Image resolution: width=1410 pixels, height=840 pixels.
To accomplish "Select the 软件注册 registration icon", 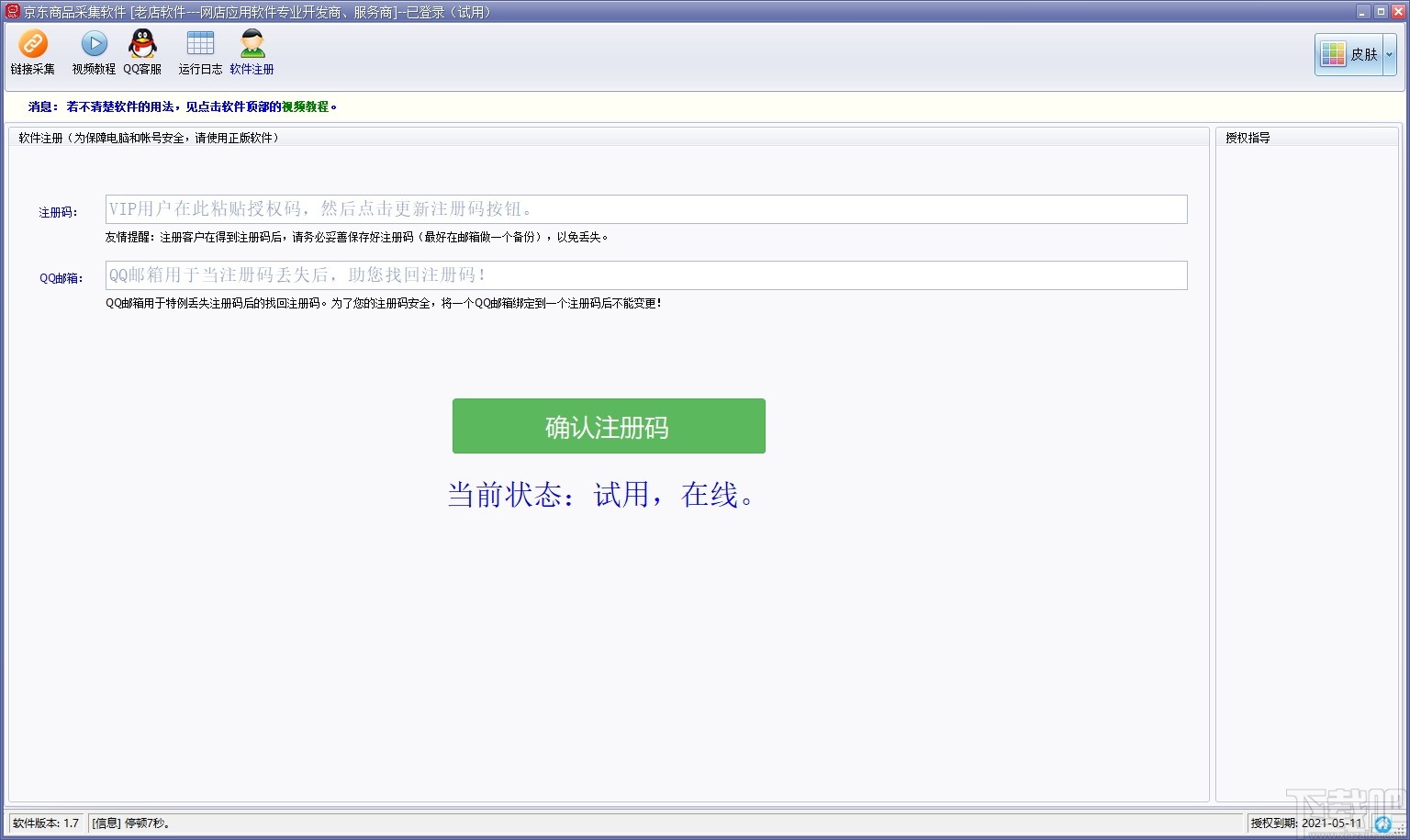I will [252, 52].
